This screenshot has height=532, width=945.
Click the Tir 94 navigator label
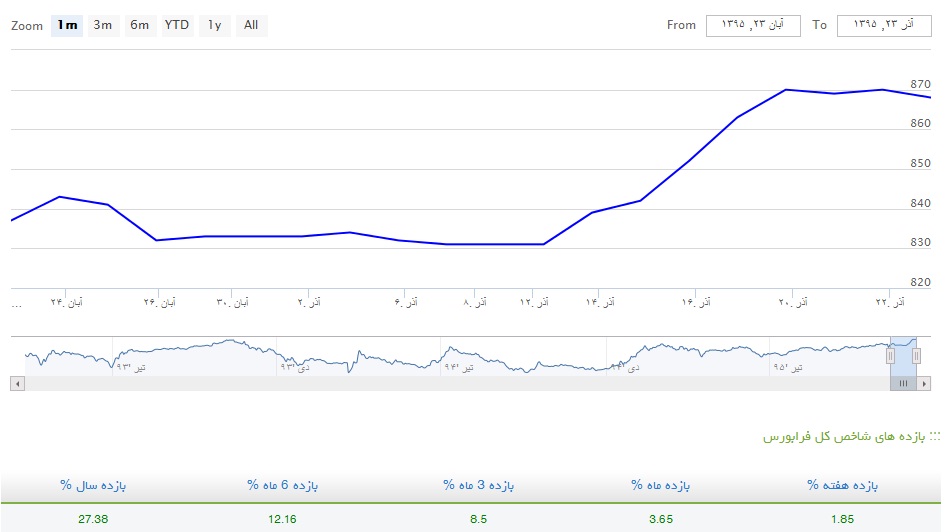[x=459, y=367]
